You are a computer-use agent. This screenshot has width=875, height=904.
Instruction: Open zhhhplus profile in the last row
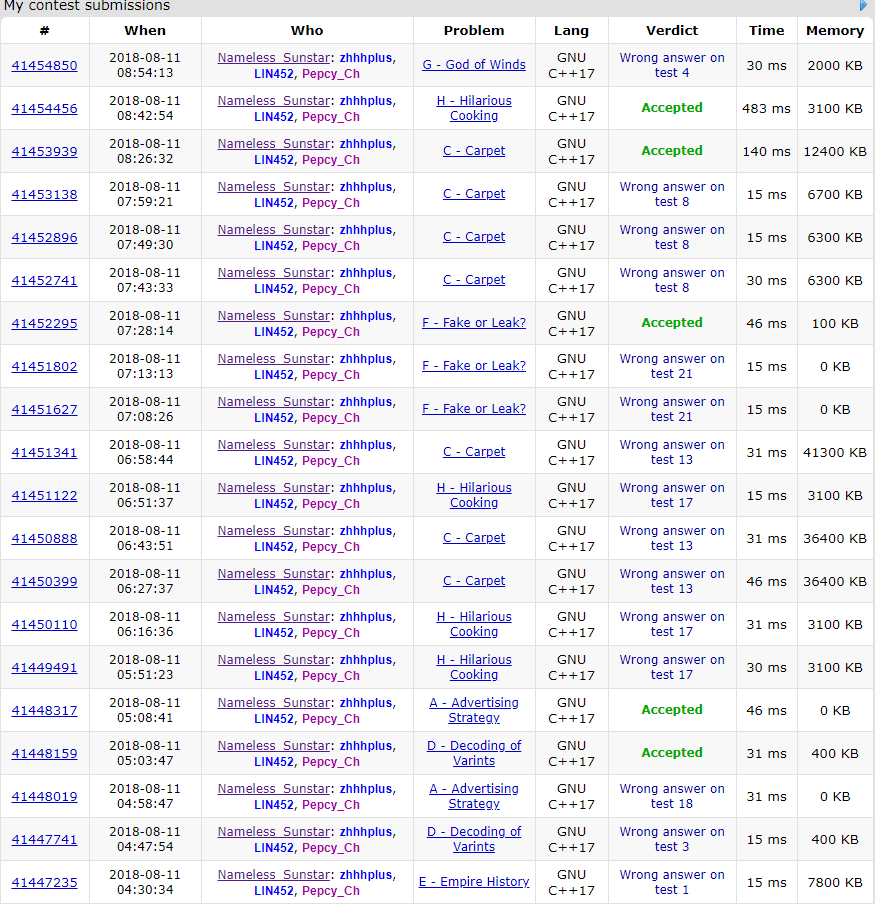point(366,875)
